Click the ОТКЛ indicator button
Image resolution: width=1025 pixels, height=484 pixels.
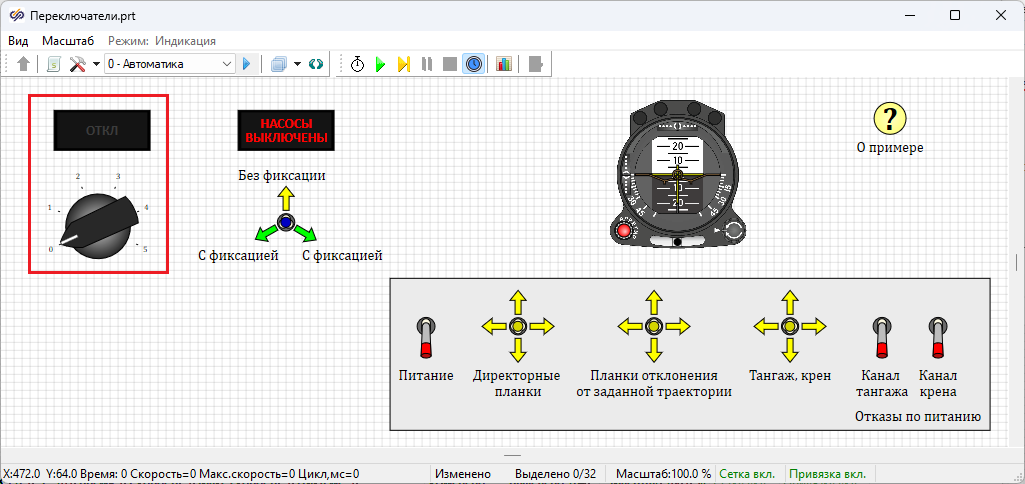coord(101,130)
